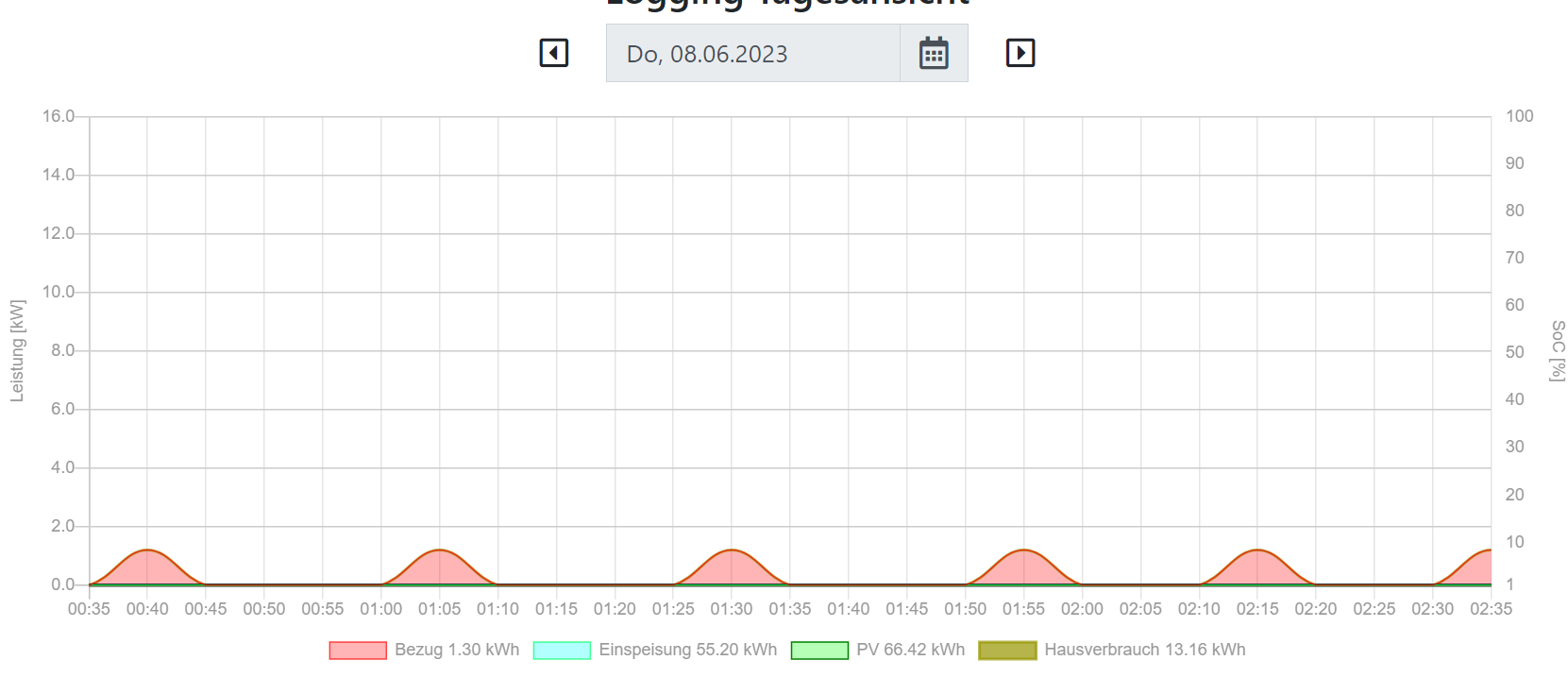The height and width of the screenshot is (677, 1568).
Task: Click SoC axis value 50
Action: [x=1515, y=352]
